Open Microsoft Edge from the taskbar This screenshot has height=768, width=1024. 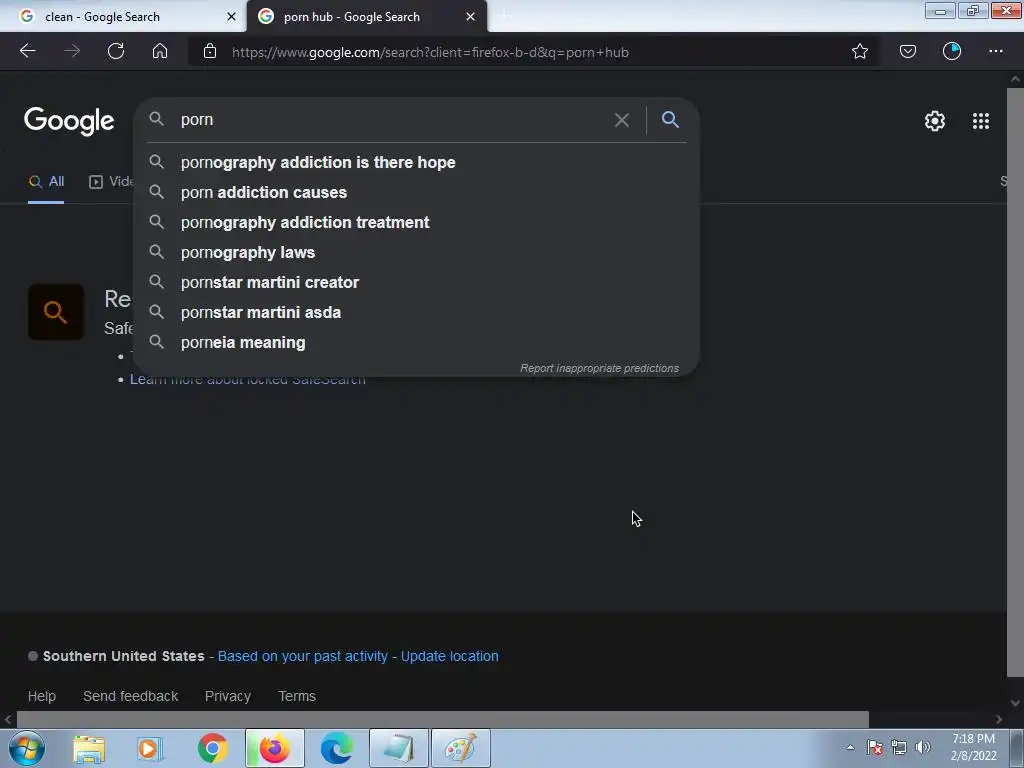coord(336,748)
